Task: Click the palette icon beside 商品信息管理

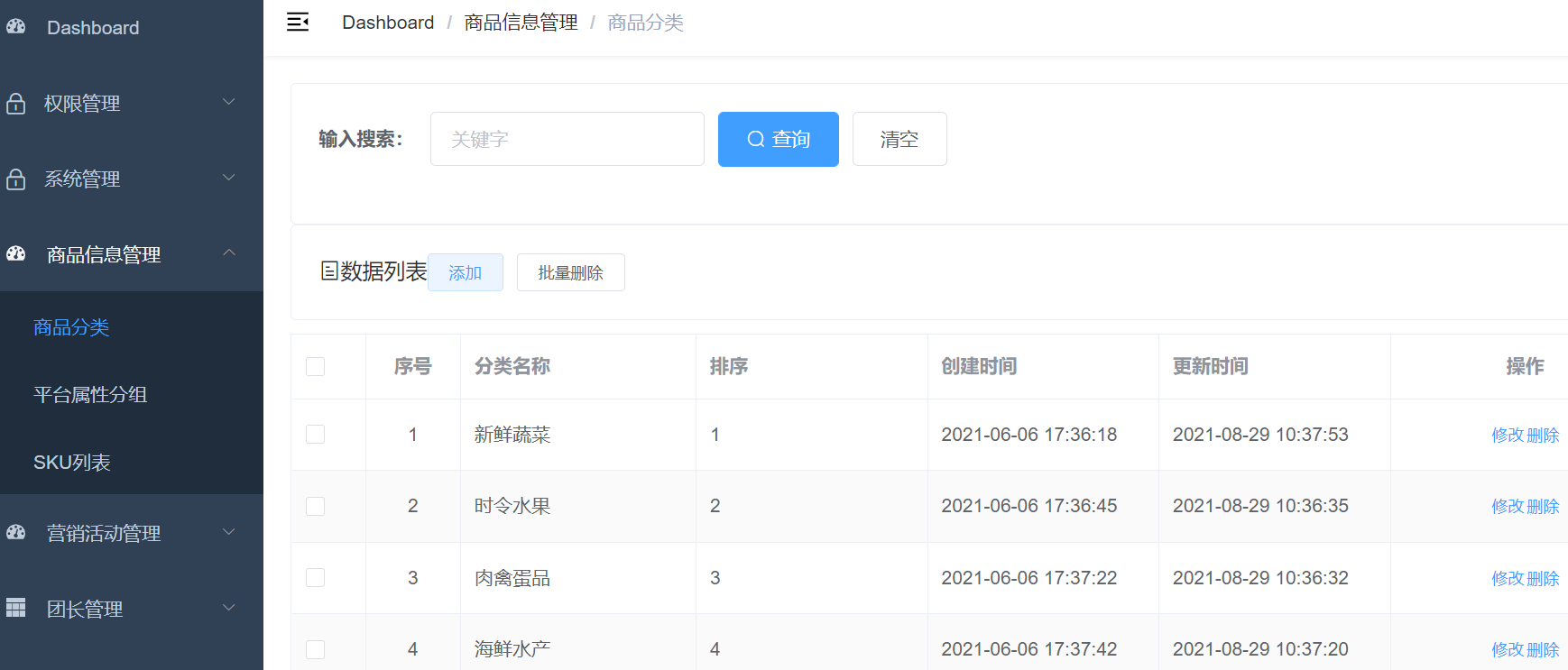Action: coord(16,254)
